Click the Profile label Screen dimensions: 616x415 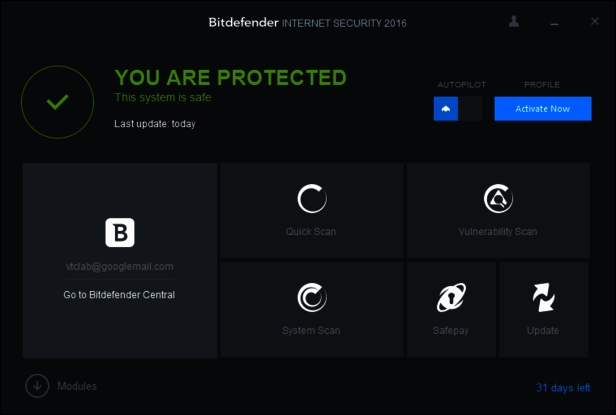[542, 85]
